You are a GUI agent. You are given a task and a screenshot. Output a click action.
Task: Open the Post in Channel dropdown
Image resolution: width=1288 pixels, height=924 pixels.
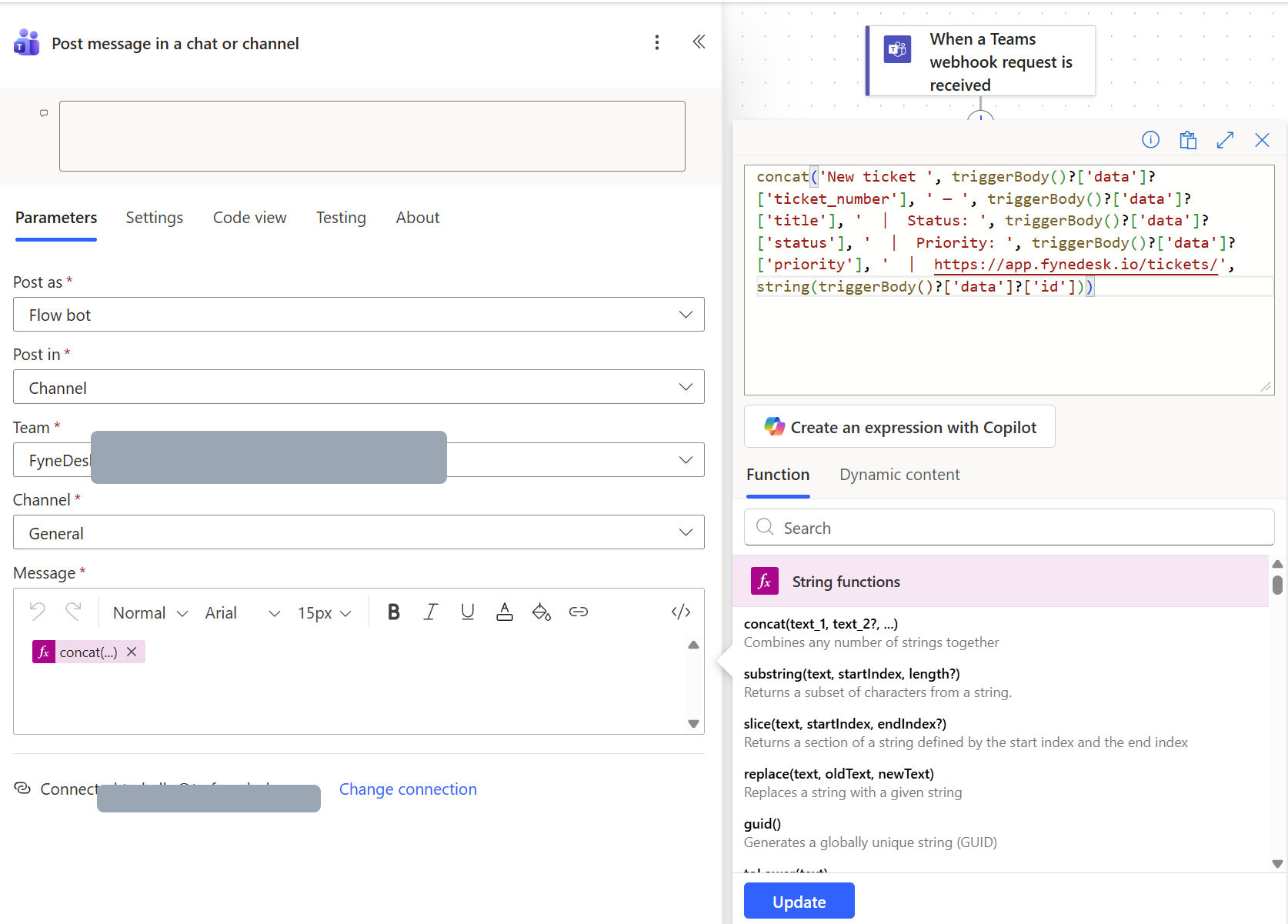point(359,387)
